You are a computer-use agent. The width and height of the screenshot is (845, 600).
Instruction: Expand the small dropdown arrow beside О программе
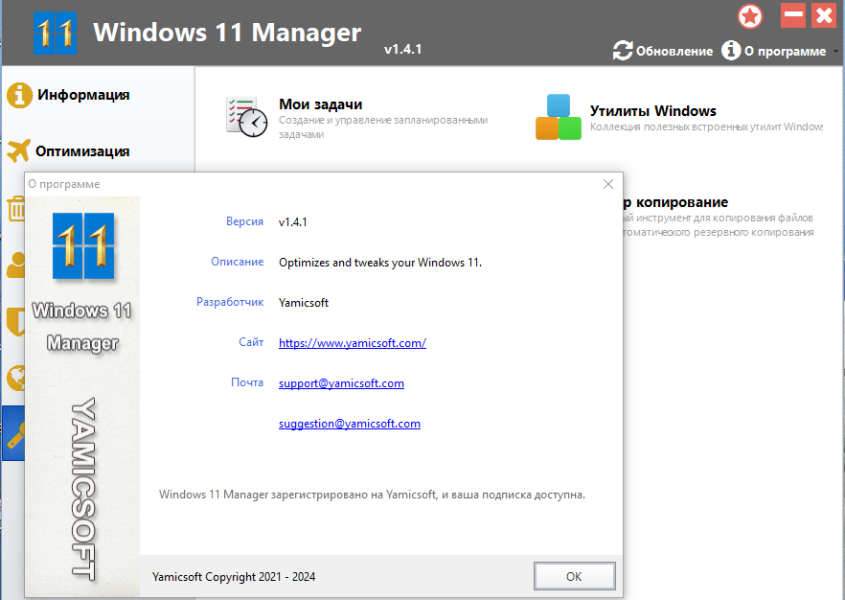coord(835,51)
